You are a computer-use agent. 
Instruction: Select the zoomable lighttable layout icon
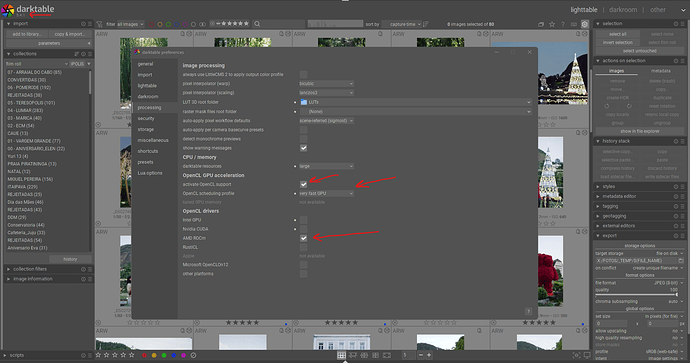[x=353, y=355]
